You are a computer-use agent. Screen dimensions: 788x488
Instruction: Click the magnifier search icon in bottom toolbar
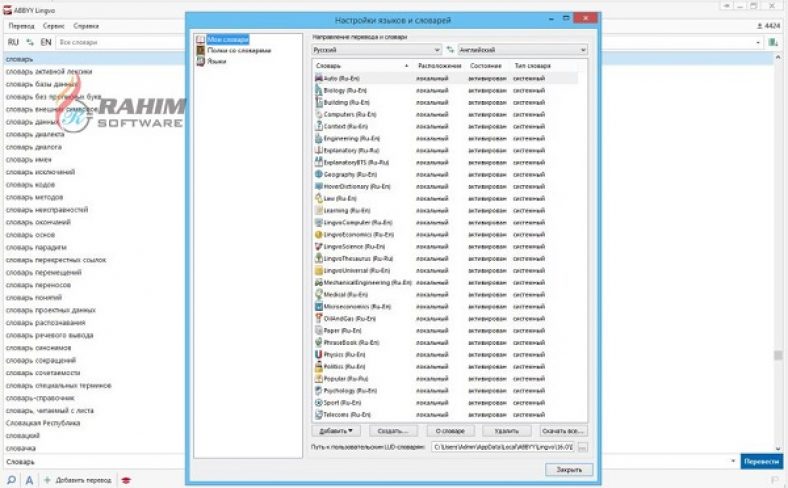(11, 480)
